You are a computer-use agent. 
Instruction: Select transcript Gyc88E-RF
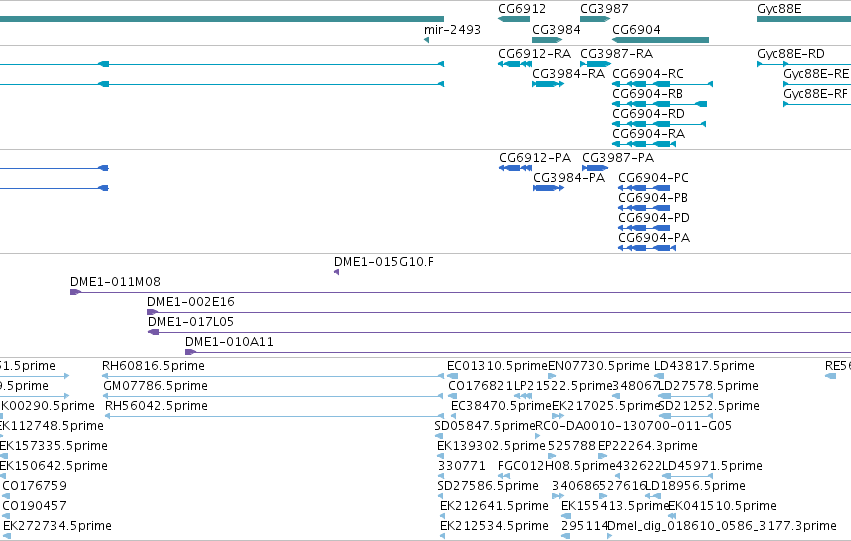815,94
